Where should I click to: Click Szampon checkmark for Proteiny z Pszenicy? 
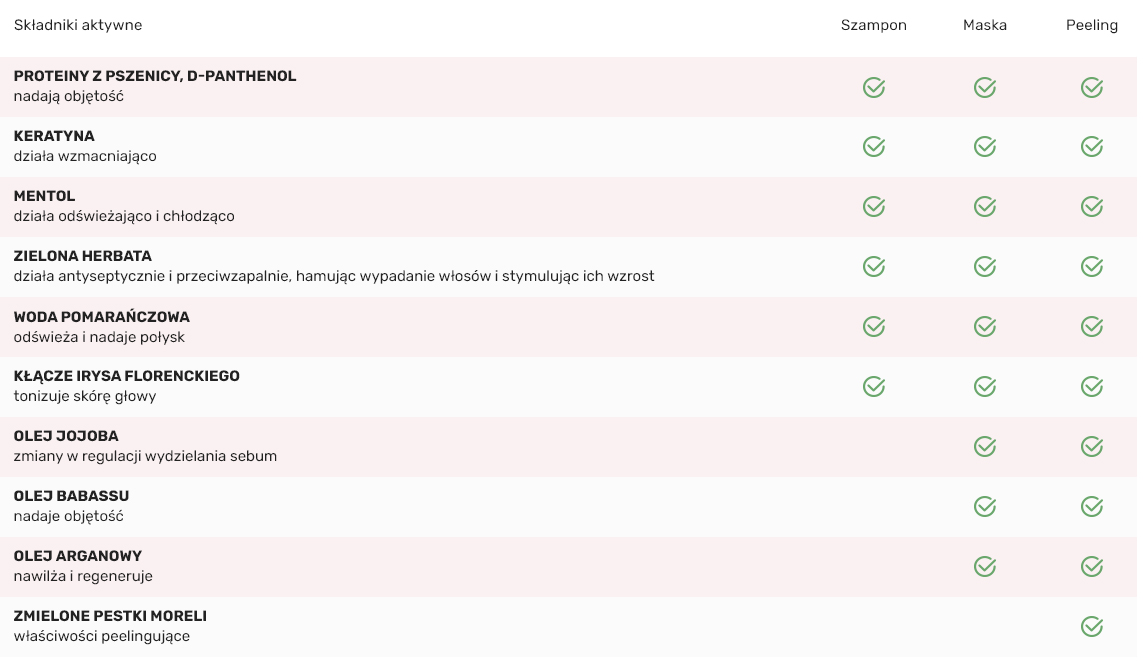click(874, 87)
